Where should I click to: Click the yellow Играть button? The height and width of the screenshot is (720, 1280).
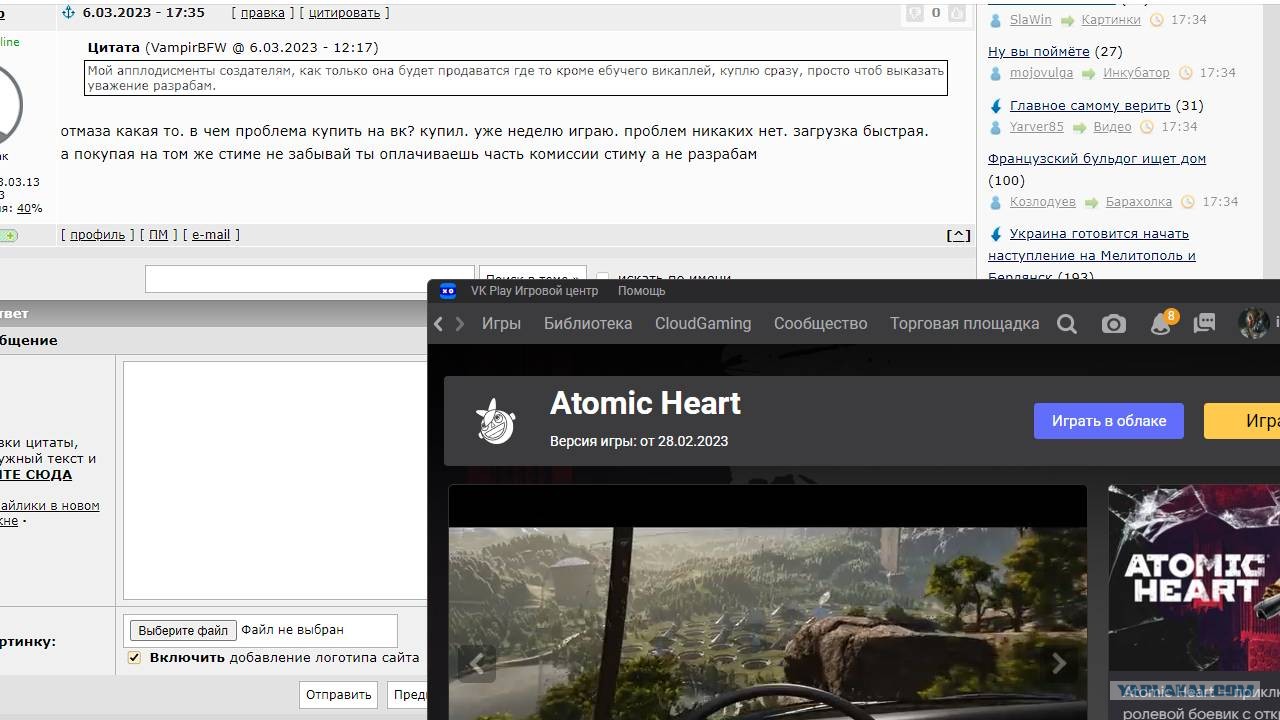(x=1242, y=421)
